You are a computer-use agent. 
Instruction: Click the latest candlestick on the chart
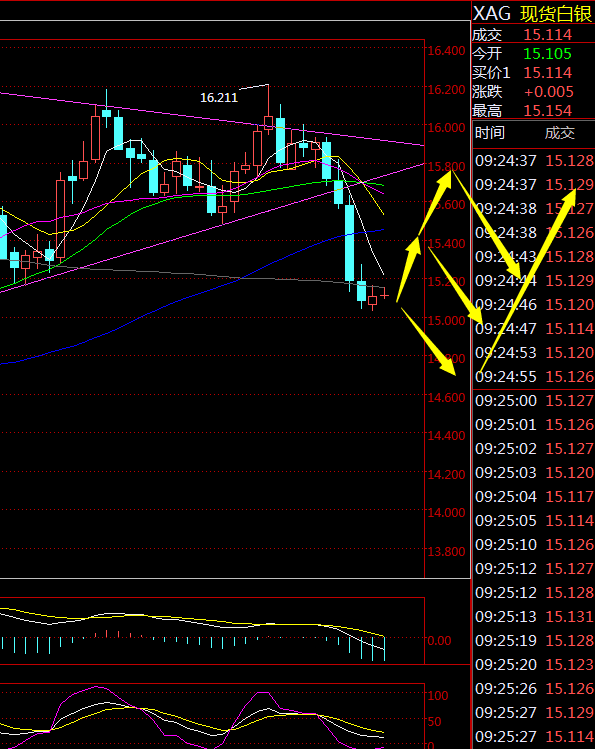click(384, 295)
